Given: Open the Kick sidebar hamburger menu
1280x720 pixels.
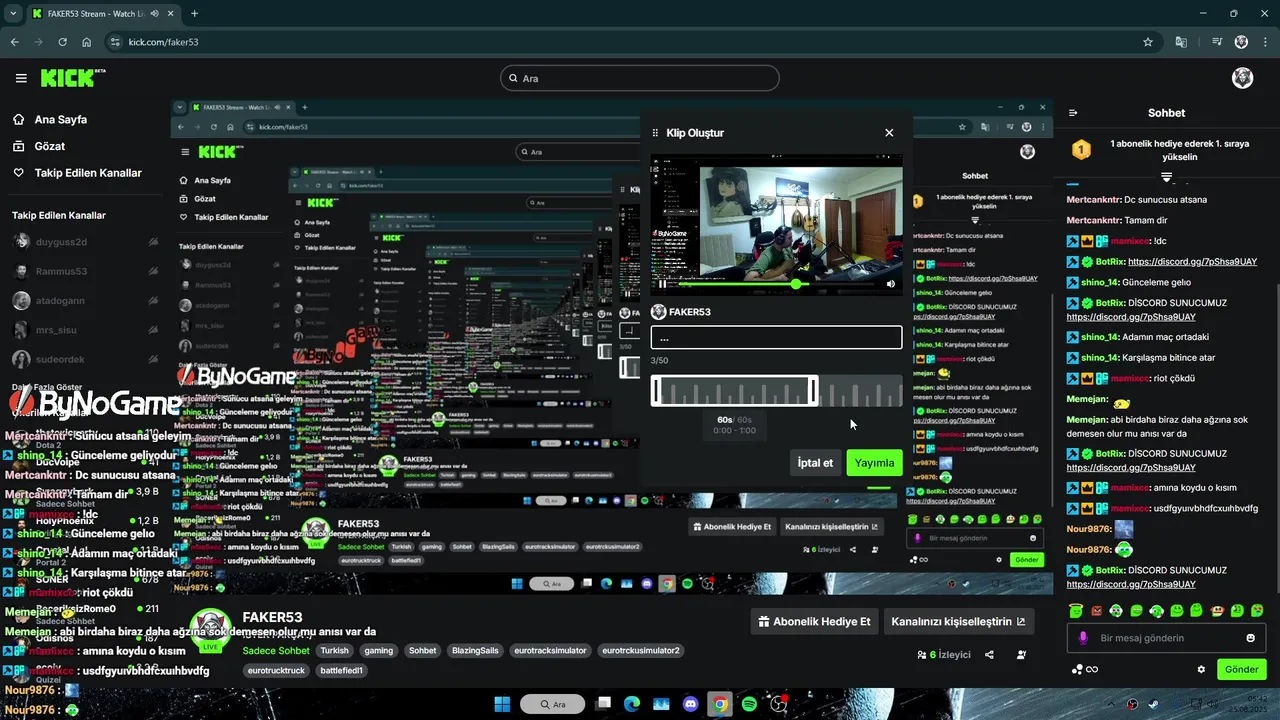Looking at the screenshot, I should [21, 78].
